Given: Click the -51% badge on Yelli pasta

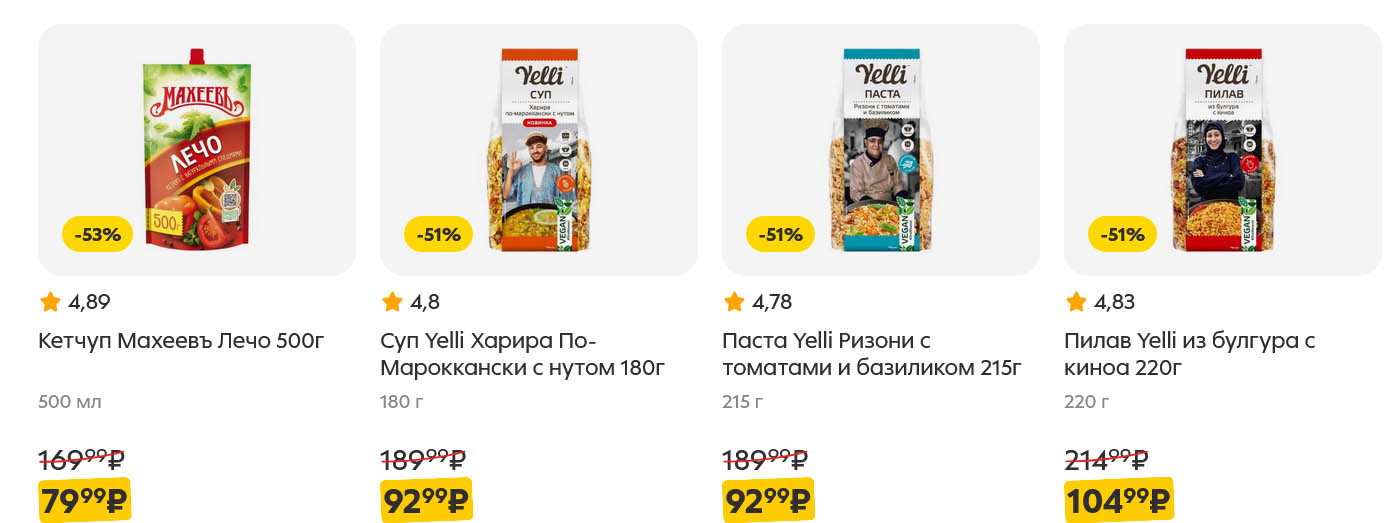Looking at the screenshot, I should [x=780, y=235].
